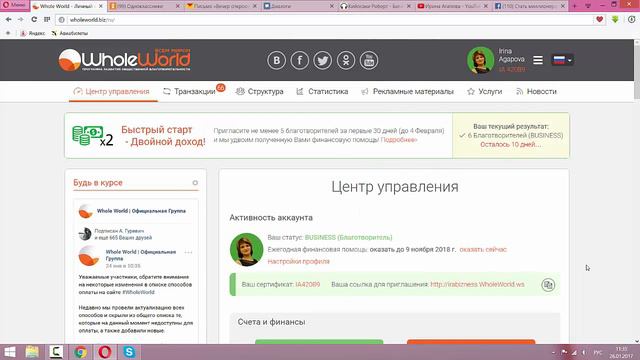Open Whole World | Официальная Группа header link
The image size is (640, 360).
[141, 211]
